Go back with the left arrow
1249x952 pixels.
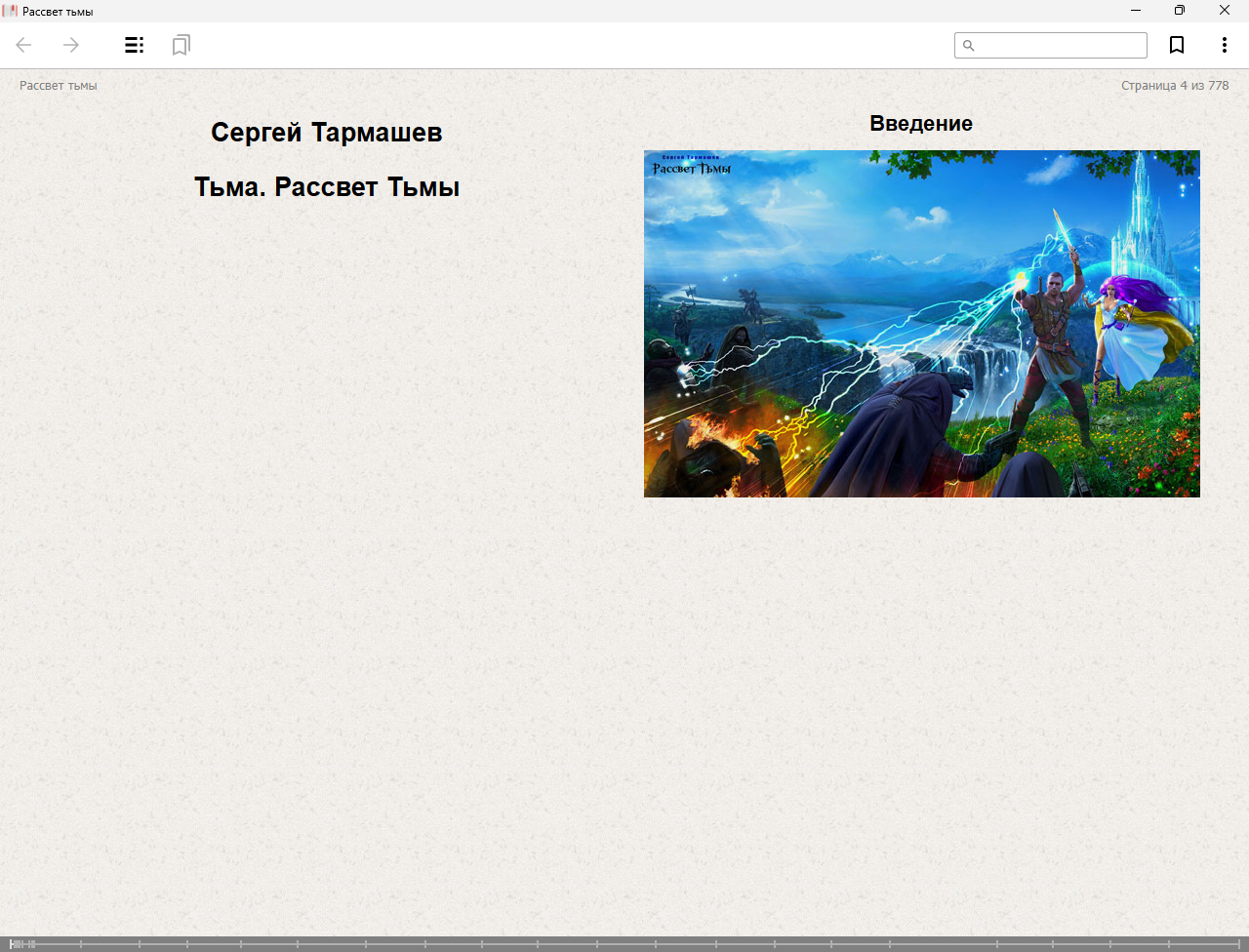coord(24,45)
